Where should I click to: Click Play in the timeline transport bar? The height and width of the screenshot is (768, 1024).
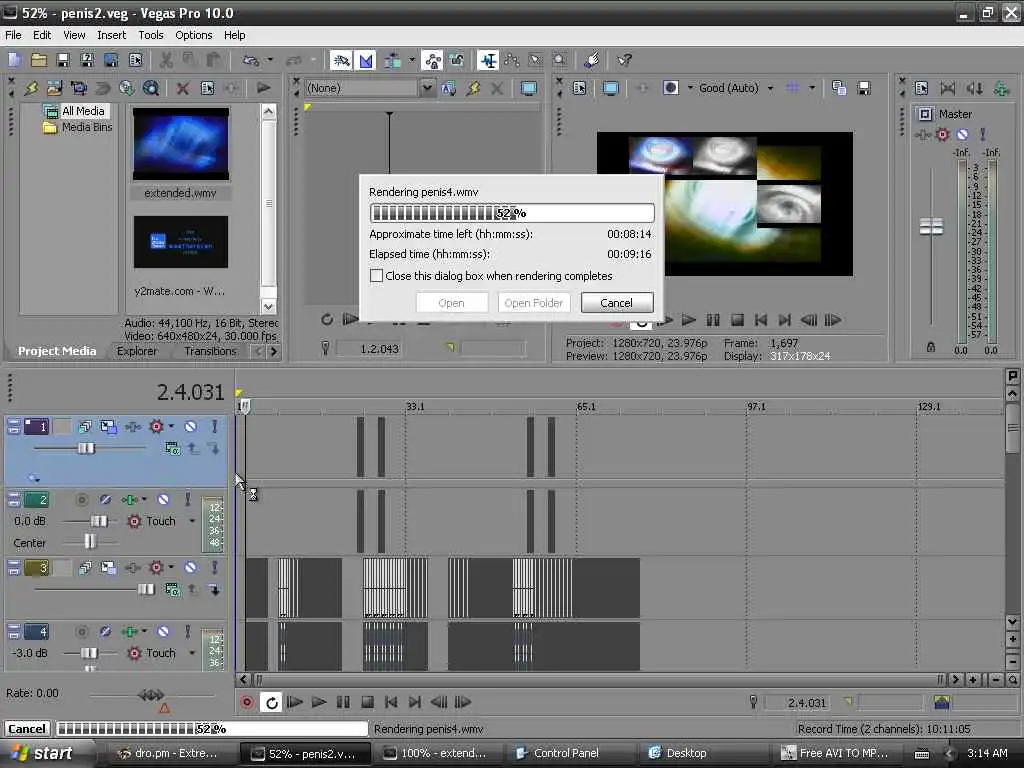319,702
